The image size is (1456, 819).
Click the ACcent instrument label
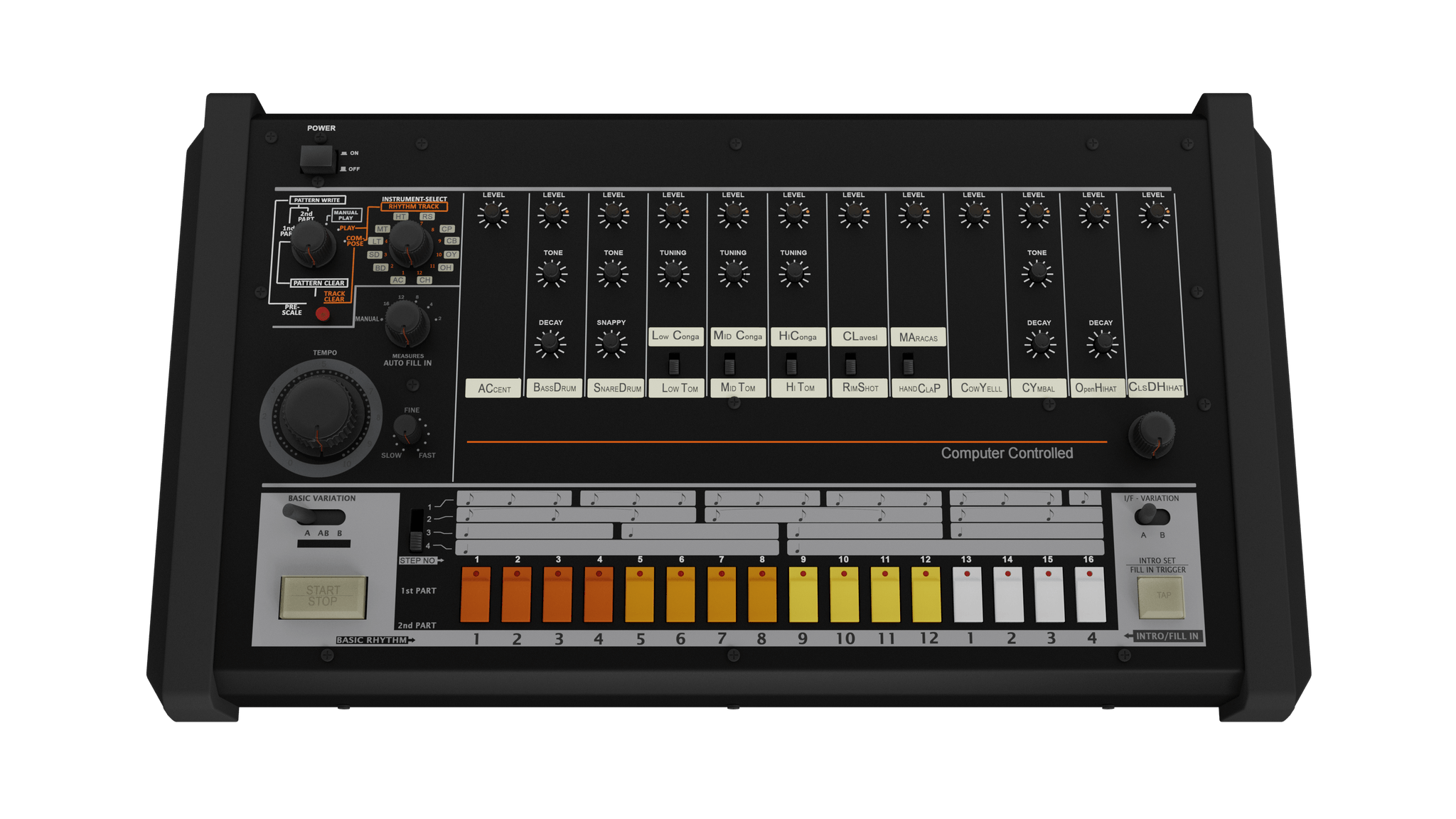494,388
